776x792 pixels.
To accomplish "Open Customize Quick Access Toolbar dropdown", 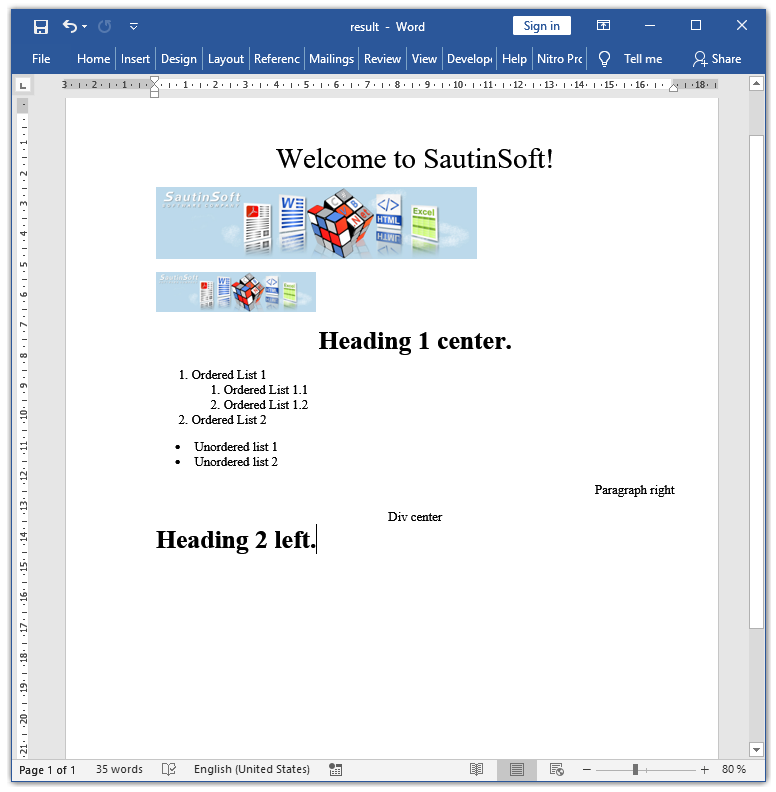I will pos(134,26).
